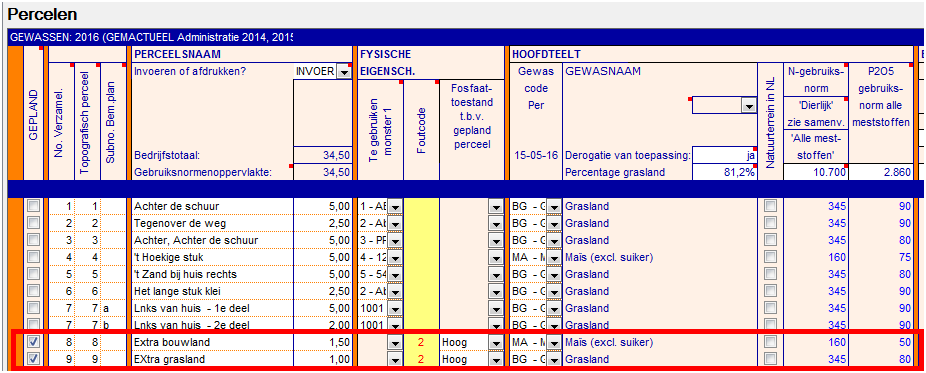Open monster dropdown for Lnks van huis 1e deel
926x373 pixels.
click(x=395, y=309)
